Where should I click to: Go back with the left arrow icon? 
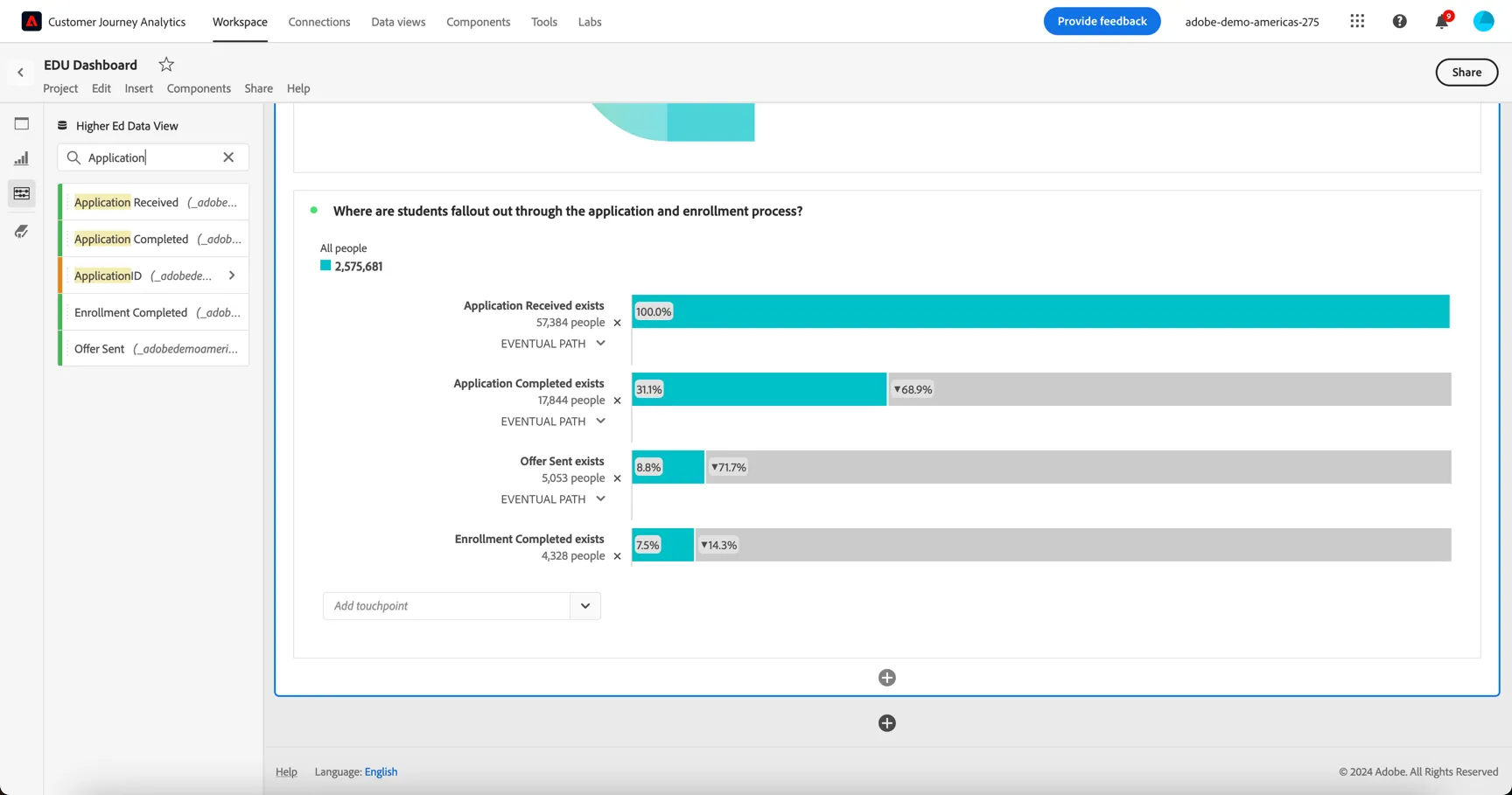[21, 73]
